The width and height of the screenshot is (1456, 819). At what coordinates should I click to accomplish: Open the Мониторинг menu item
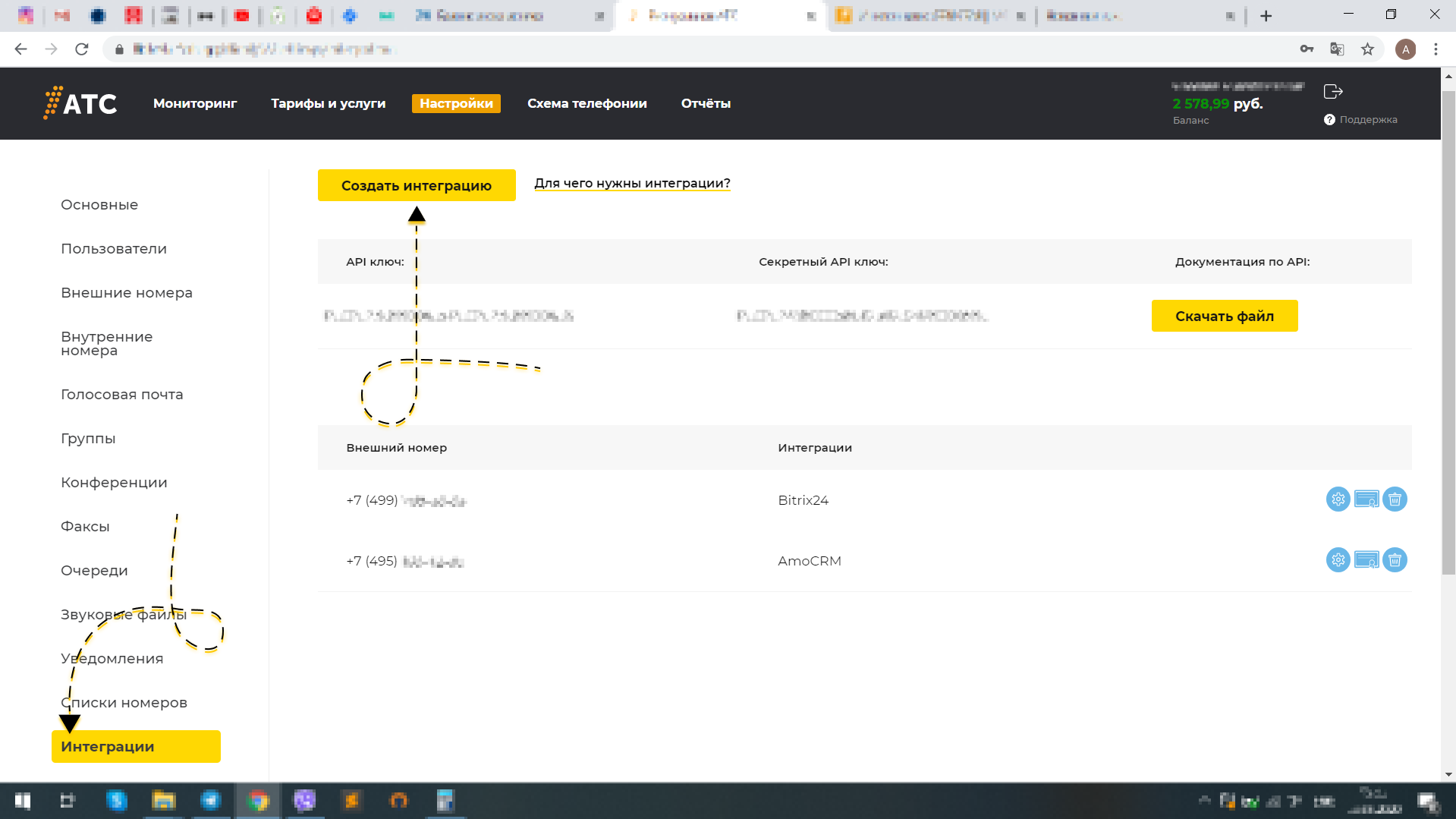[195, 103]
